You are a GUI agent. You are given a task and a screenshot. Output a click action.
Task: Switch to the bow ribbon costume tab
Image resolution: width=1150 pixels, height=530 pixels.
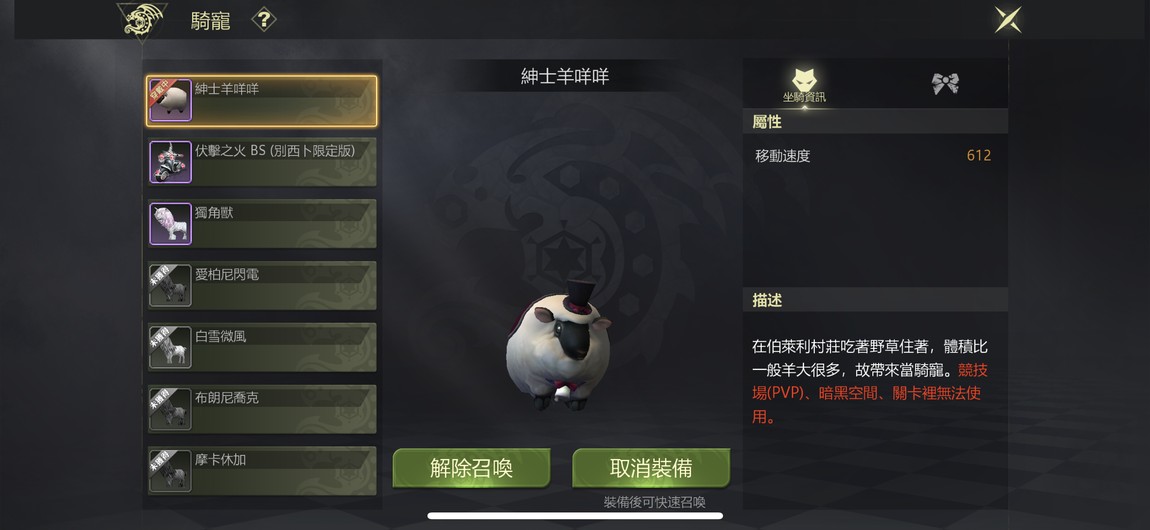pos(945,84)
